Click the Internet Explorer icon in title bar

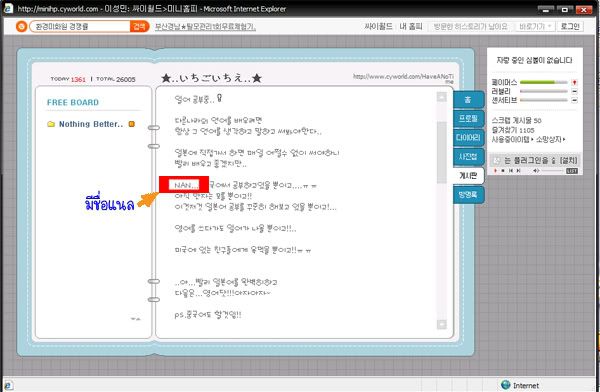click(x=8, y=8)
